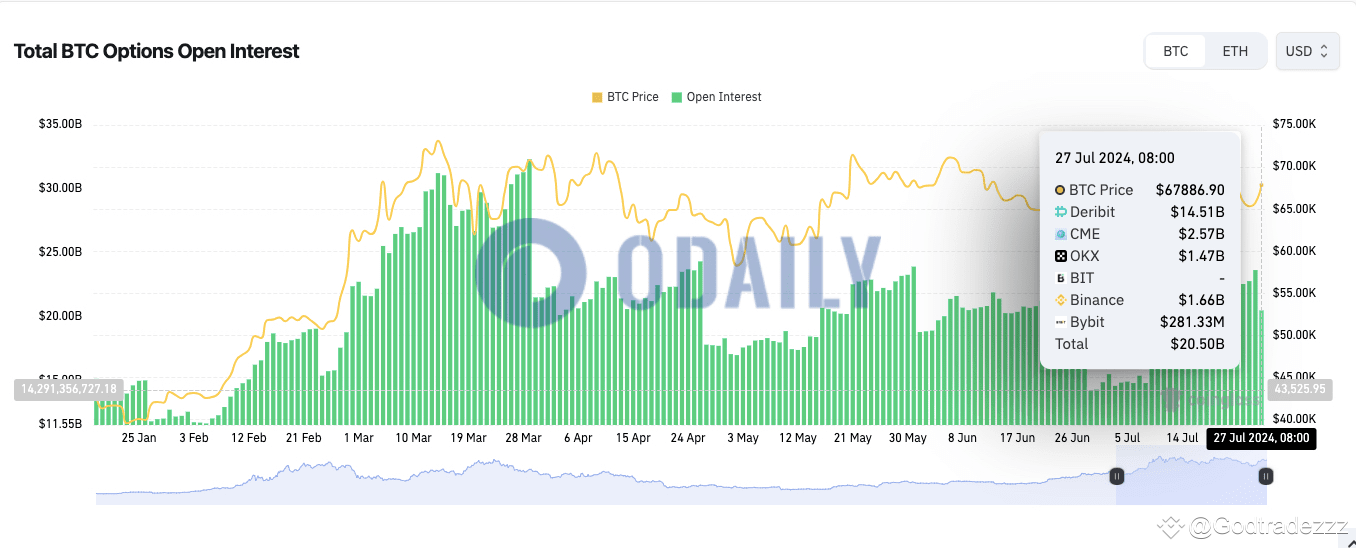Click the 27 Jul 2024, 08:00 axis marker
This screenshot has height=548, width=1356.
1261,438
